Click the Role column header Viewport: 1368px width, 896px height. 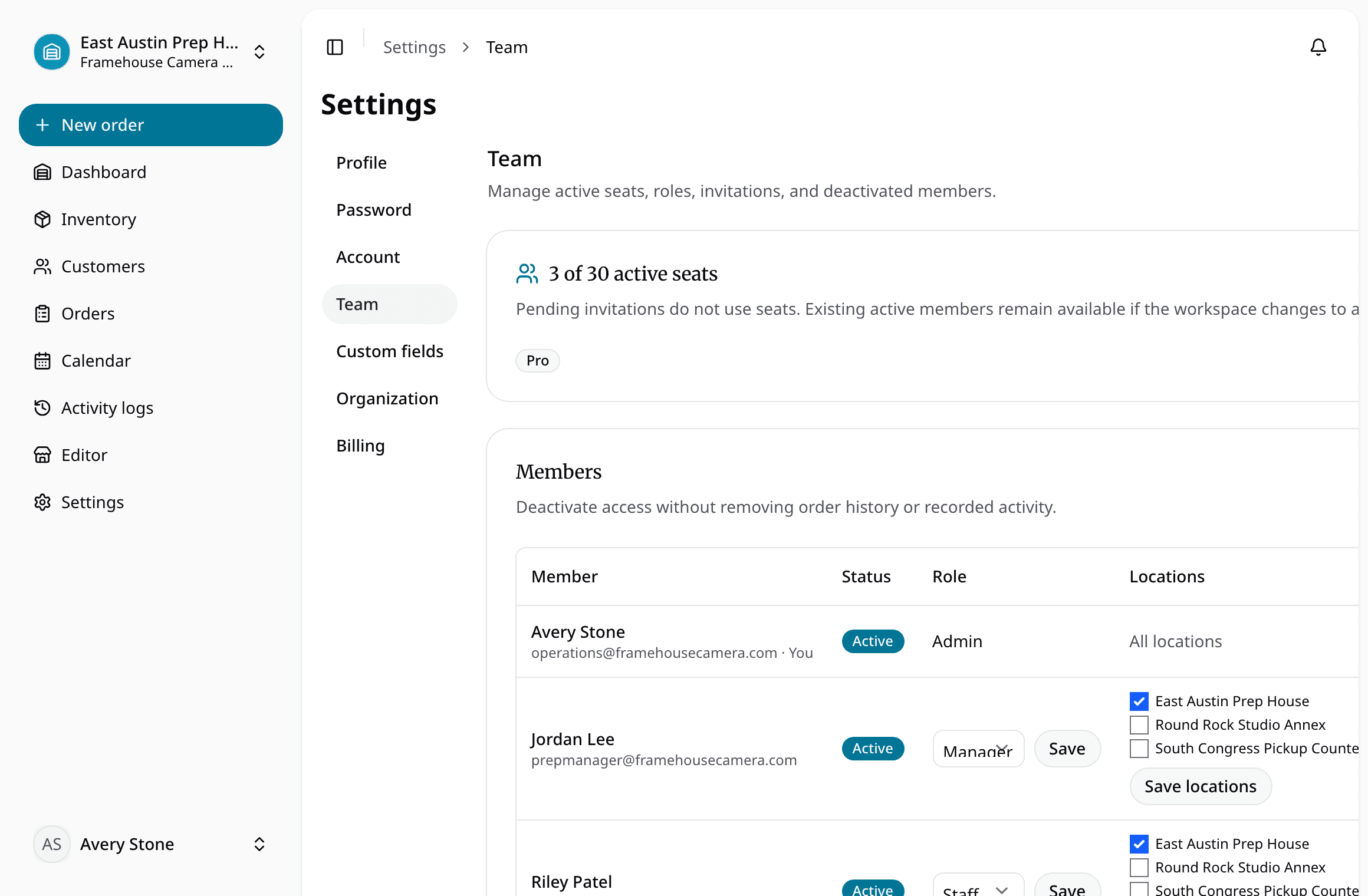[x=949, y=577]
